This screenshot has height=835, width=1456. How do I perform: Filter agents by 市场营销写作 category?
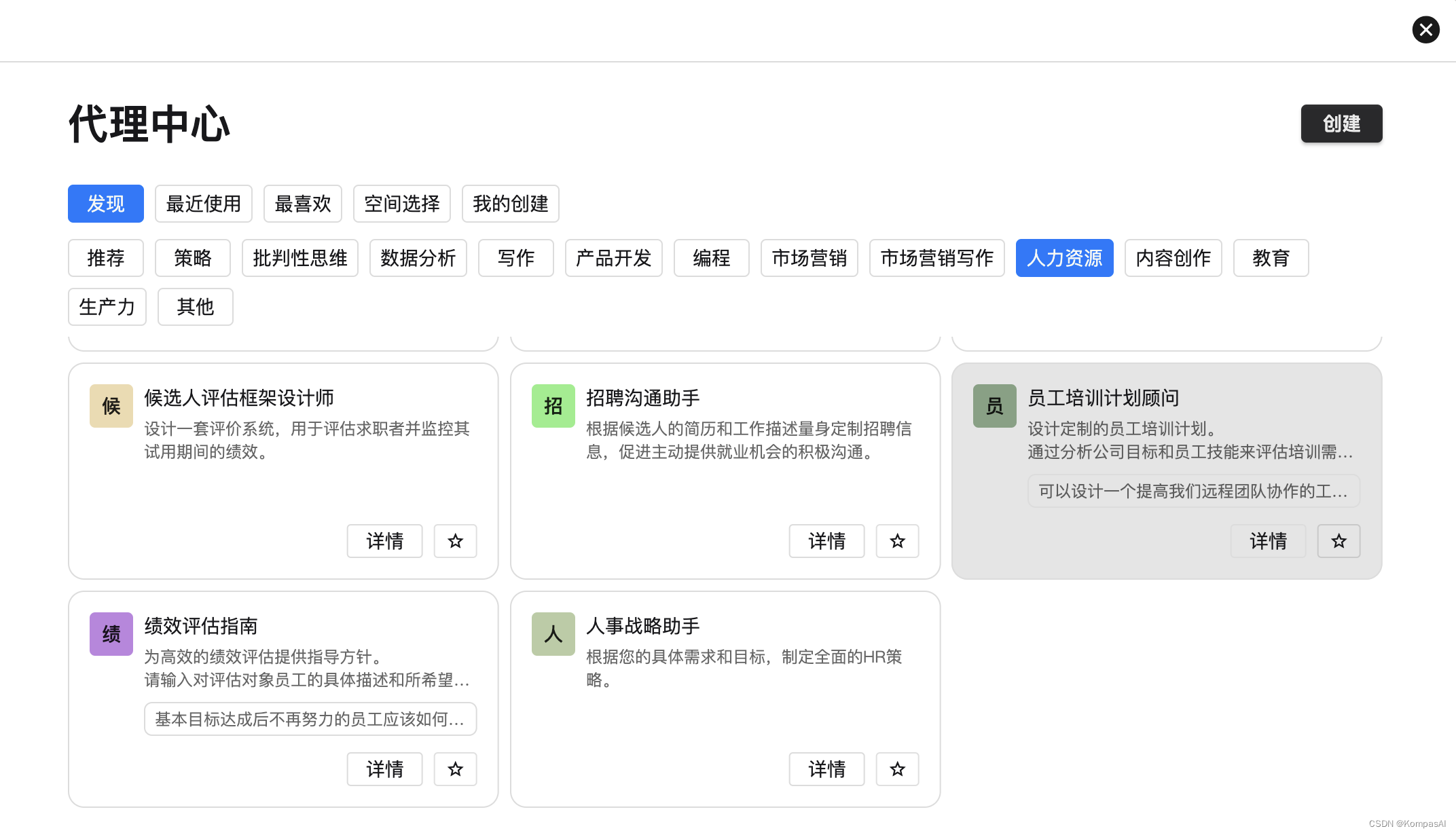(x=936, y=258)
